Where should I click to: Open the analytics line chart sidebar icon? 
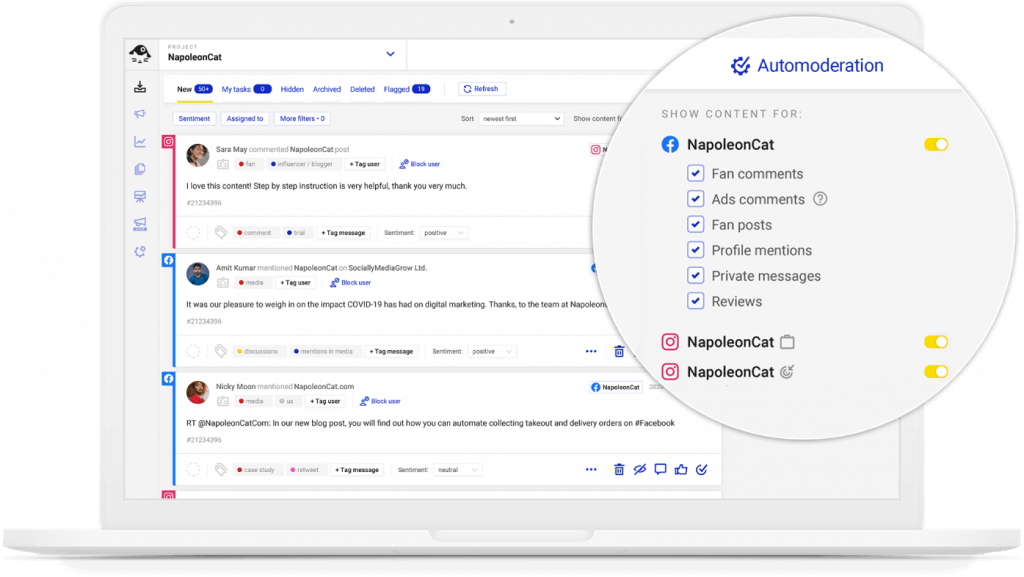tap(140, 142)
